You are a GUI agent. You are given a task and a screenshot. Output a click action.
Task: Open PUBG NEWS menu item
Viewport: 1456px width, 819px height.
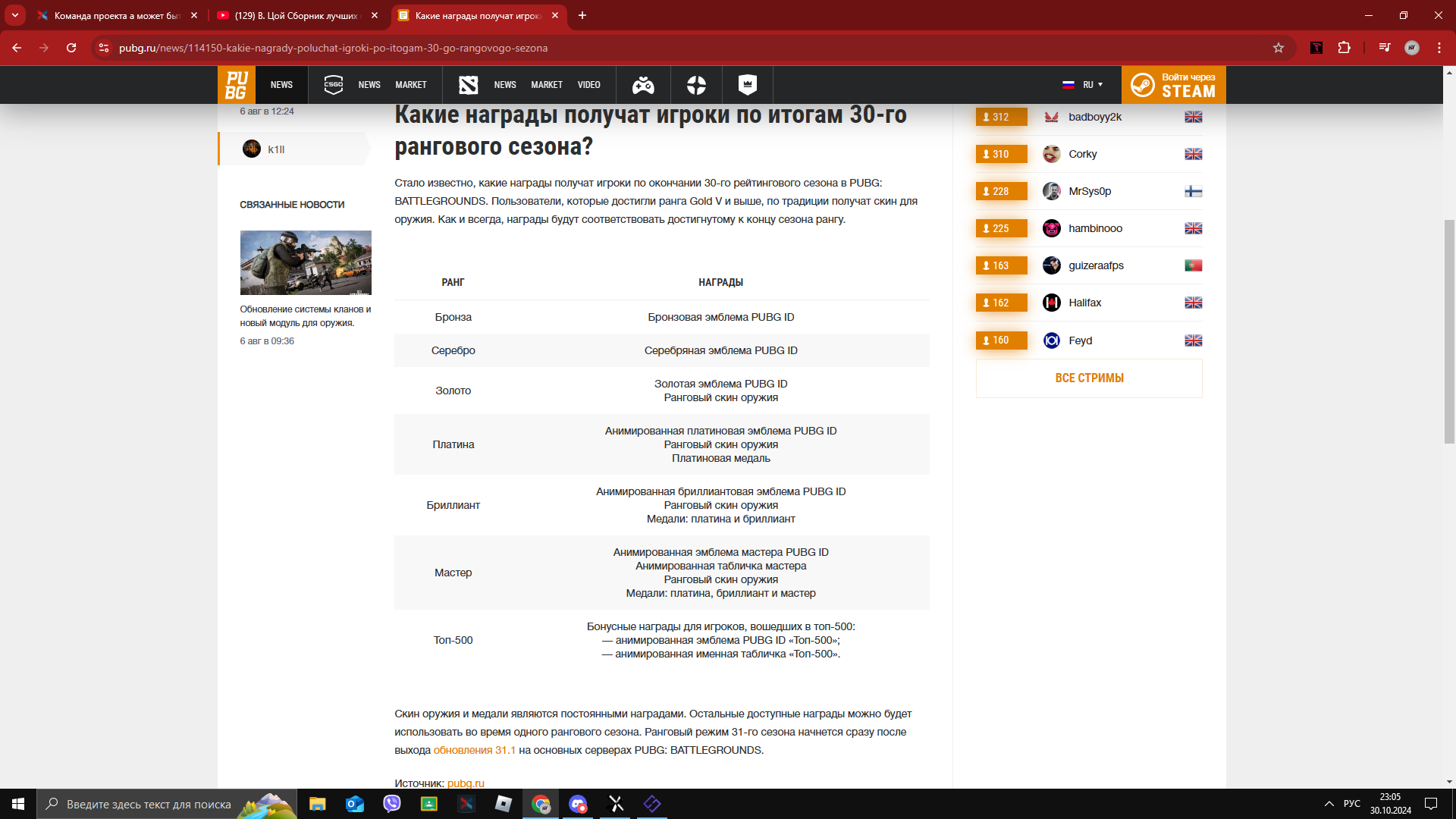pyautogui.click(x=281, y=85)
